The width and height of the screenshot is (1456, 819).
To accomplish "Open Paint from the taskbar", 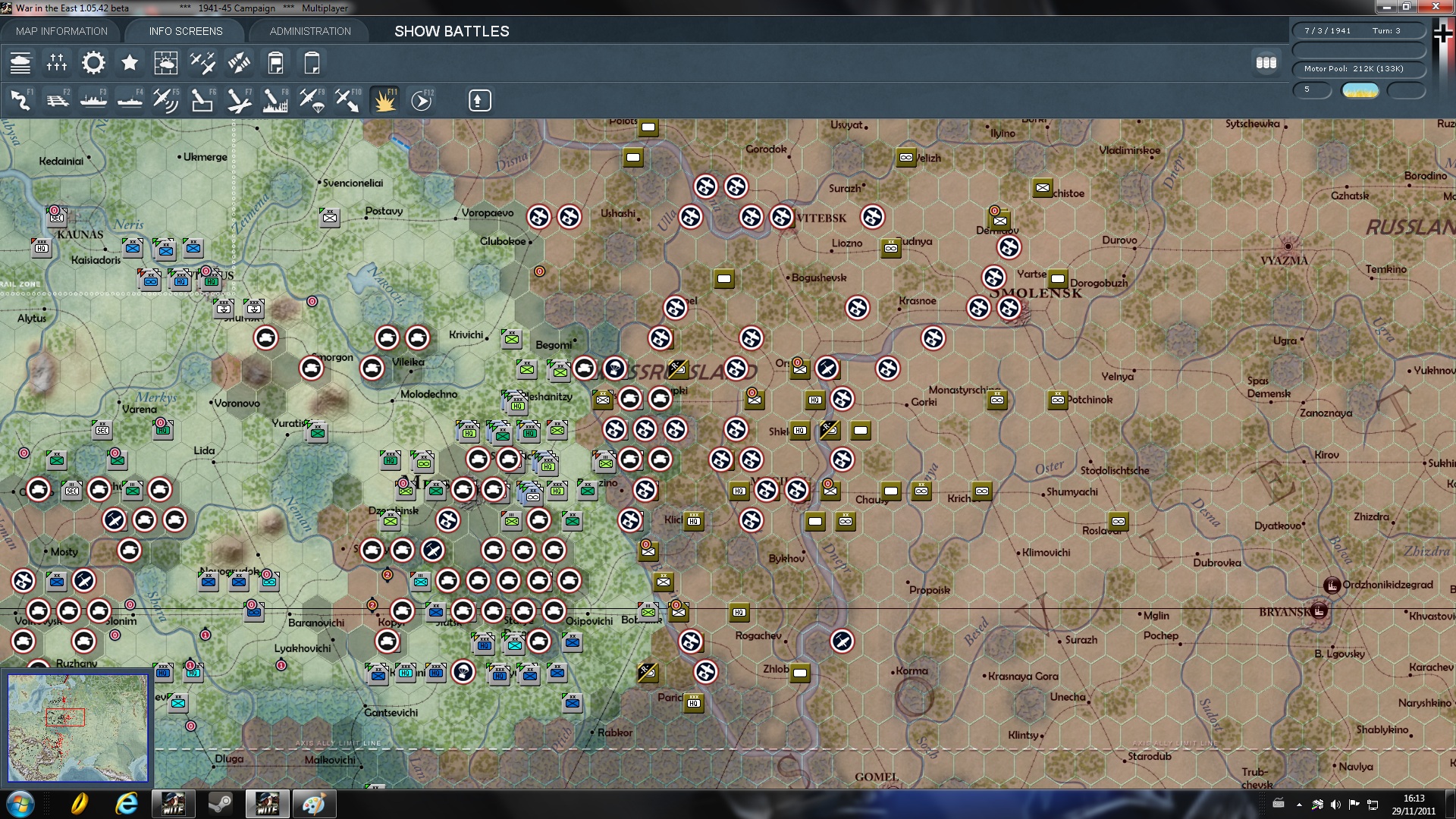I will point(313,804).
